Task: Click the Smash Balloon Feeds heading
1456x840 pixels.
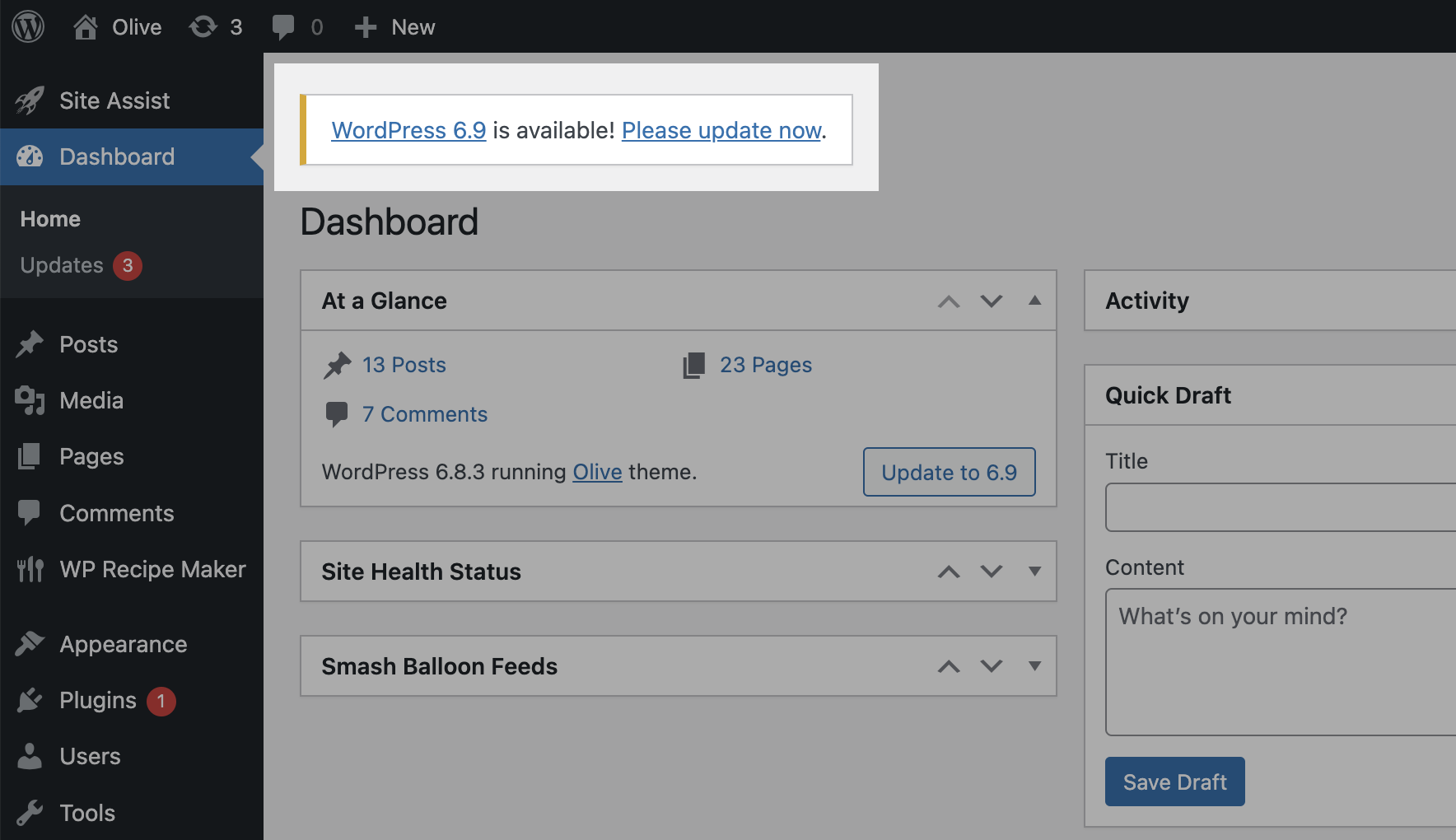Action: [x=440, y=666]
